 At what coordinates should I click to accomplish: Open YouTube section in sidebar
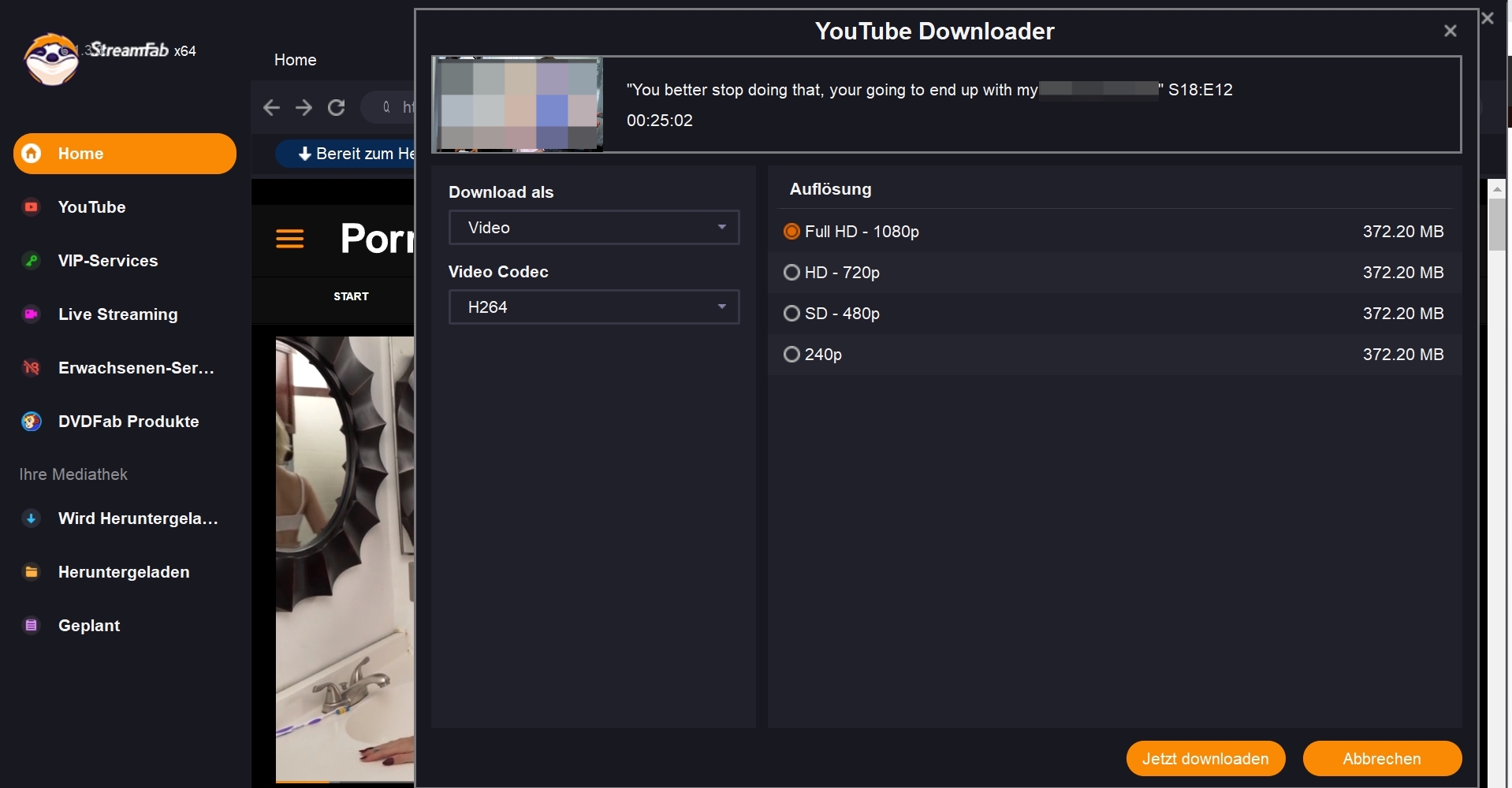coord(125,207)
